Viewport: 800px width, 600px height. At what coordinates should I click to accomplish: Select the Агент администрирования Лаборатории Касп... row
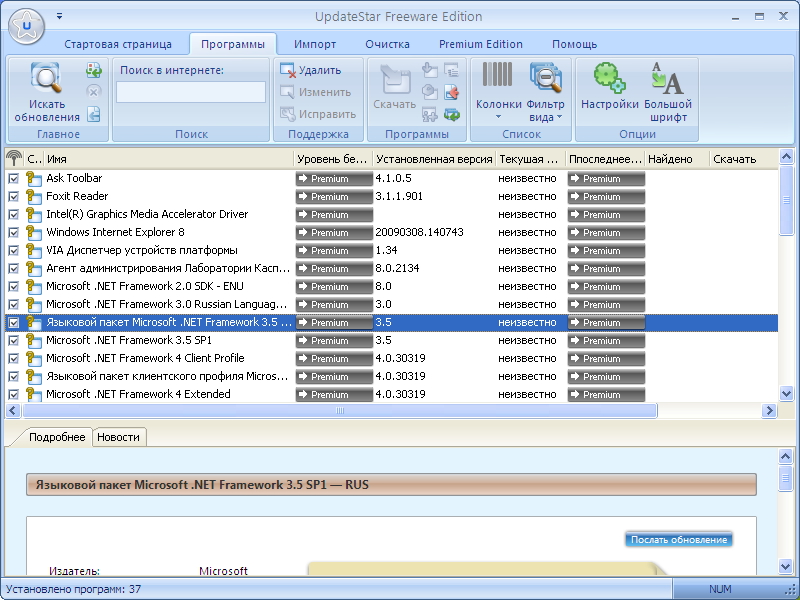click(391, 268)
